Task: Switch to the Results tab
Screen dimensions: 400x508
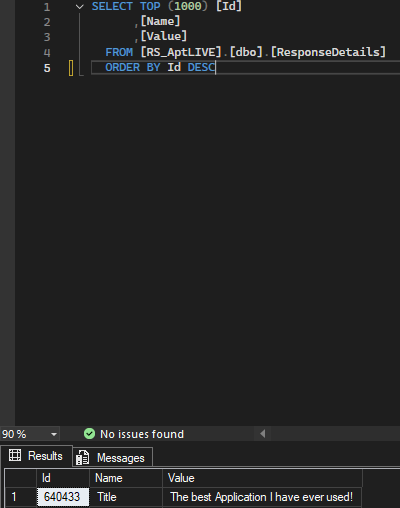Action: (36, 456)
